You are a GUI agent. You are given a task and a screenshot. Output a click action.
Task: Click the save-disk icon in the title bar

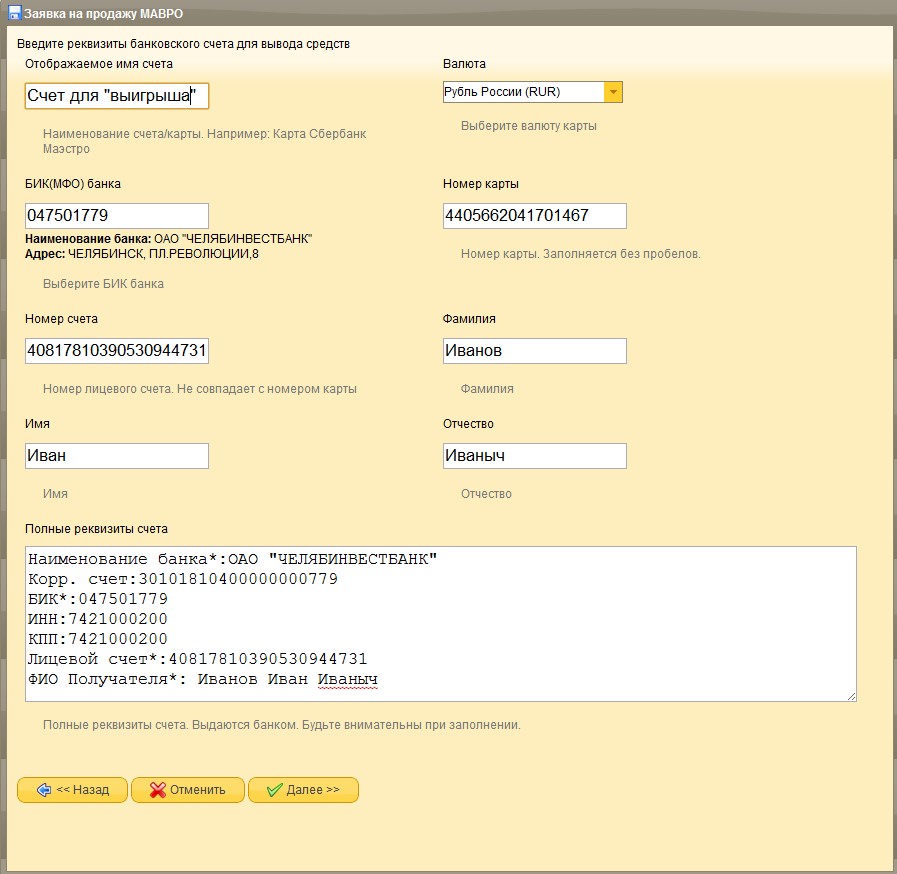(x=15, y=13)
